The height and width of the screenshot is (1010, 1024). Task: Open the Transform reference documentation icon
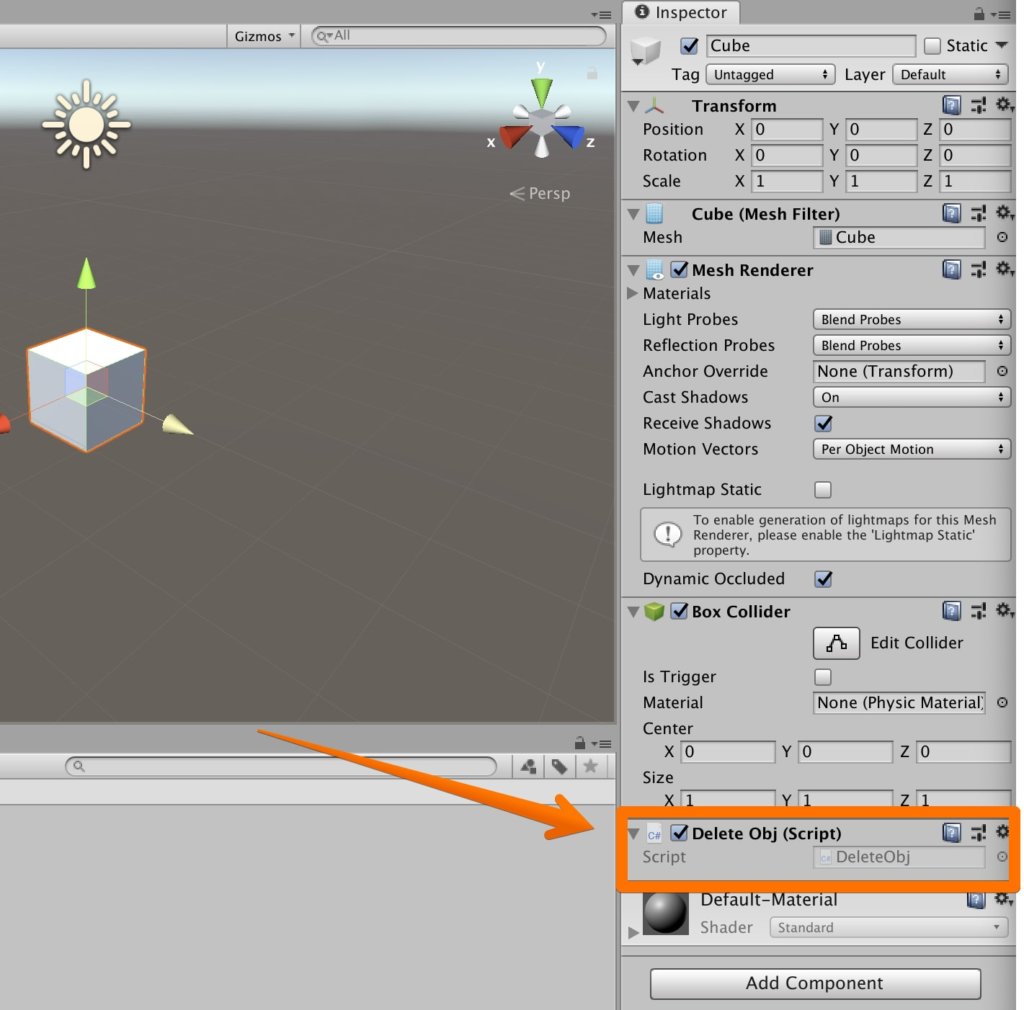(951, 104)
